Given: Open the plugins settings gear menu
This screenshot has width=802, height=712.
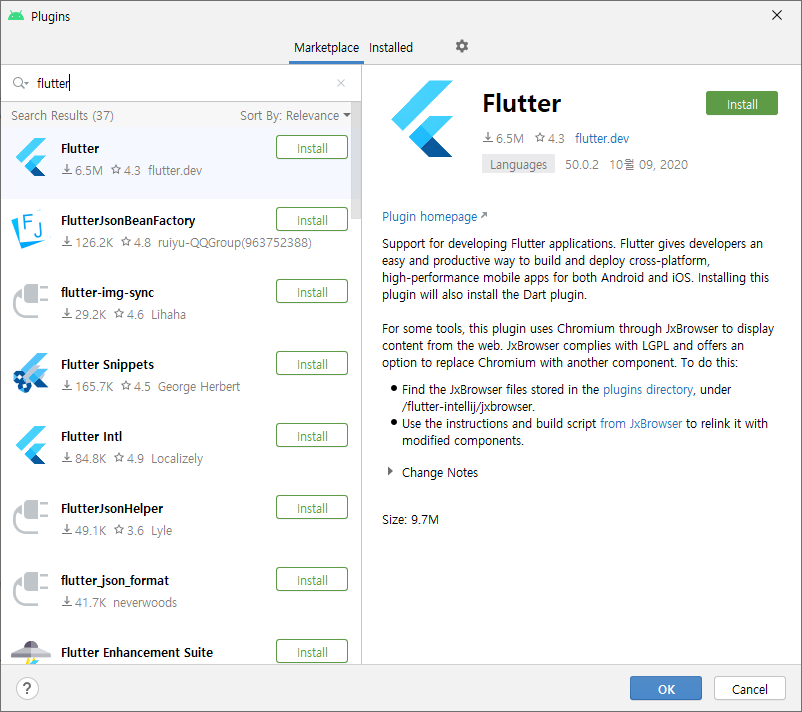Looking at the screenshot, I should (461, 47).
